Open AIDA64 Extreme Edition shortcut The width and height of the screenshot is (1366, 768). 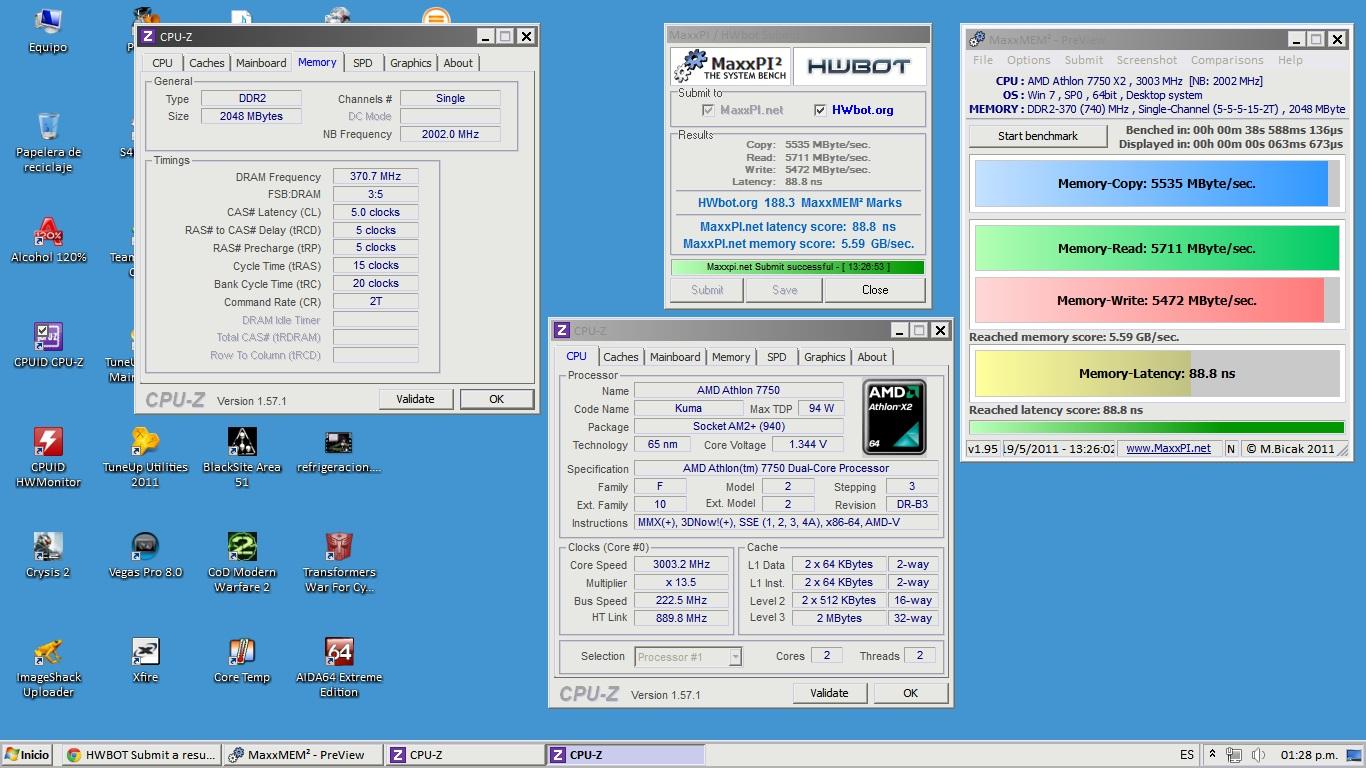338,667
